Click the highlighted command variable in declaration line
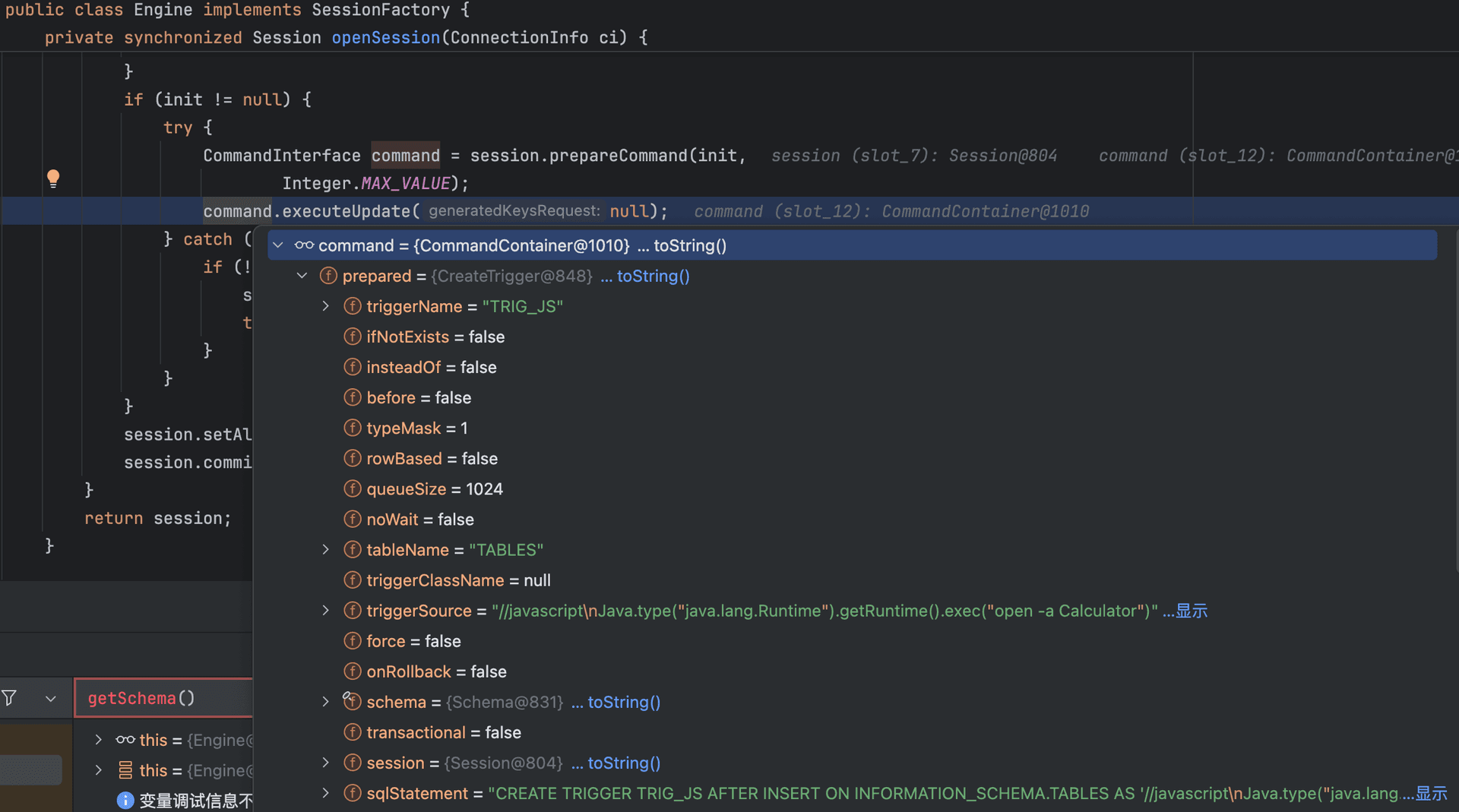Screen dimensions: 1459x812 (405, 156)
